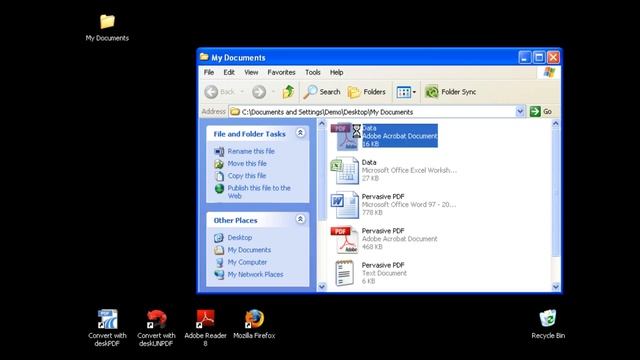Open the My Documents desktop folder icon
Viewport: 640px width, 360px height.
click(x=107, y=22)
